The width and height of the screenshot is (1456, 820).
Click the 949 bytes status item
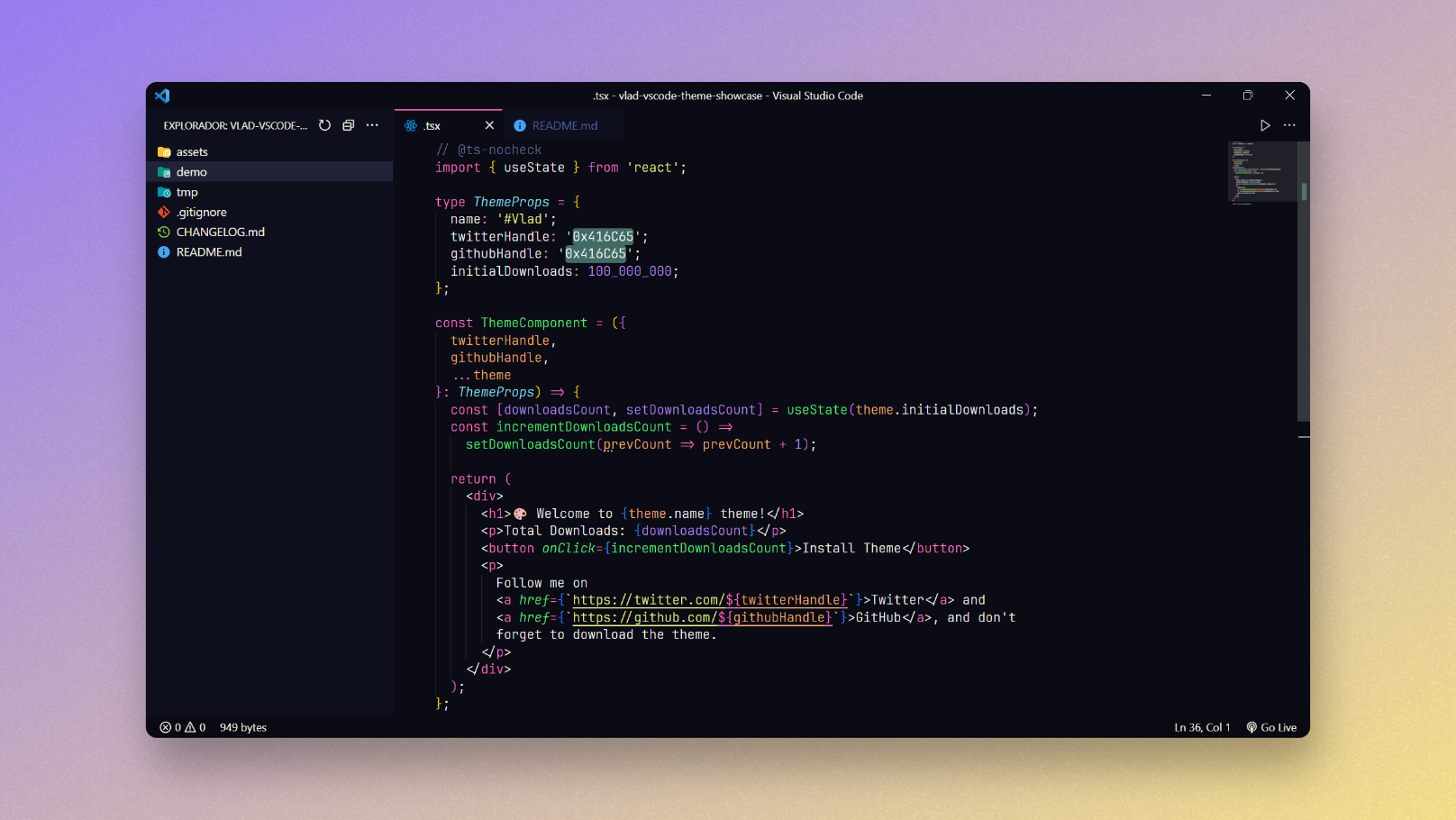pos(243,727)
